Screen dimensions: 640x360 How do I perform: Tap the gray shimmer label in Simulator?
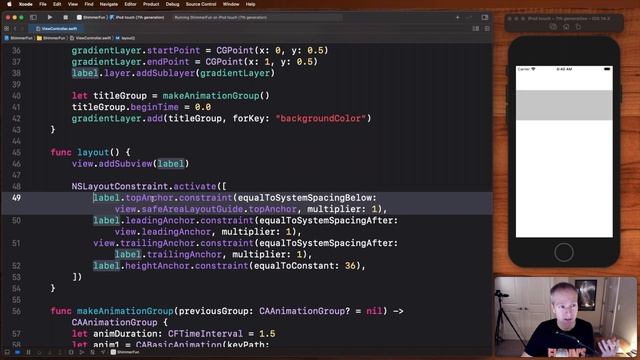point(564,105)
